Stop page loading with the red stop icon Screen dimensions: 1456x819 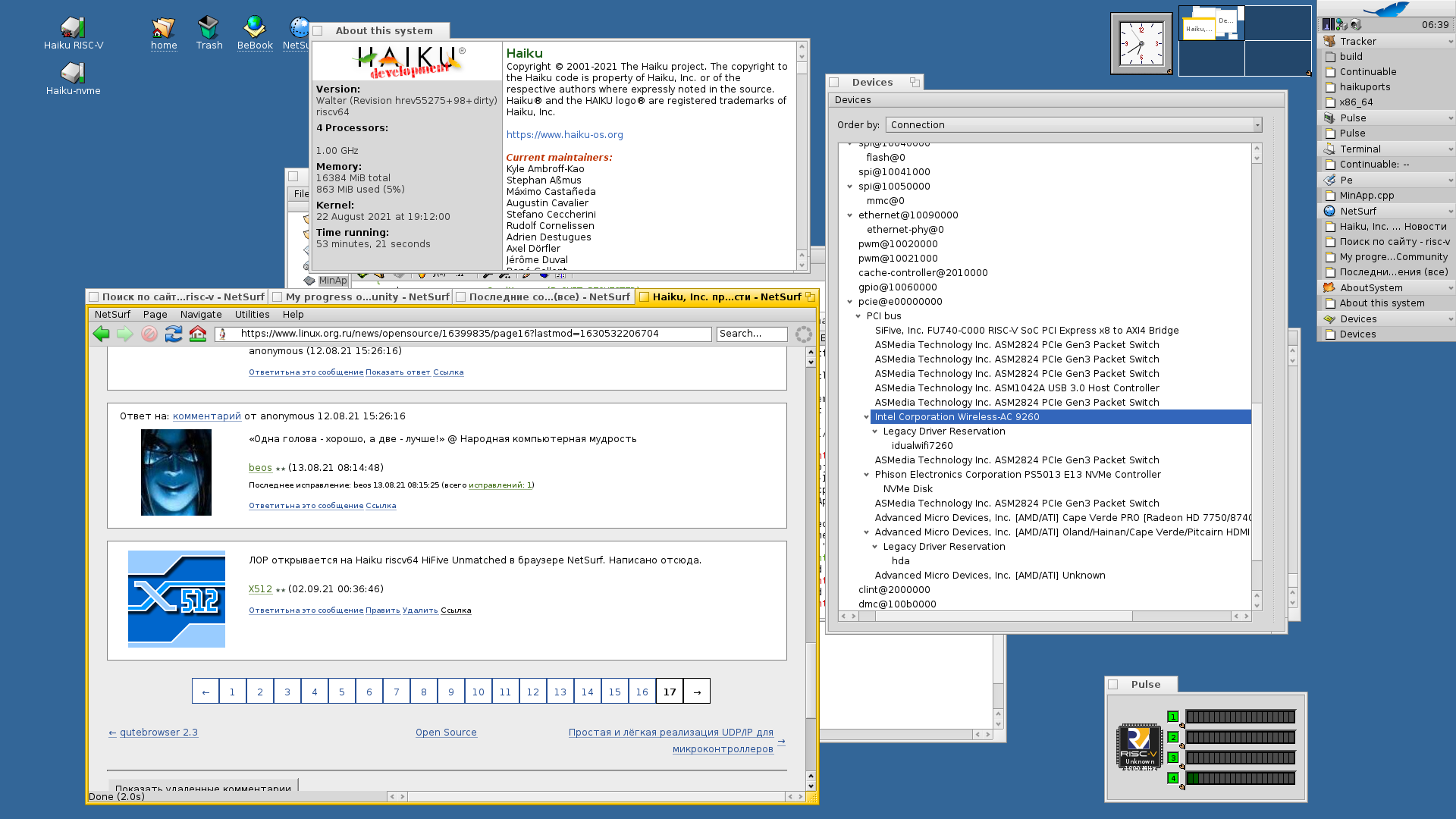pos(149,334)
